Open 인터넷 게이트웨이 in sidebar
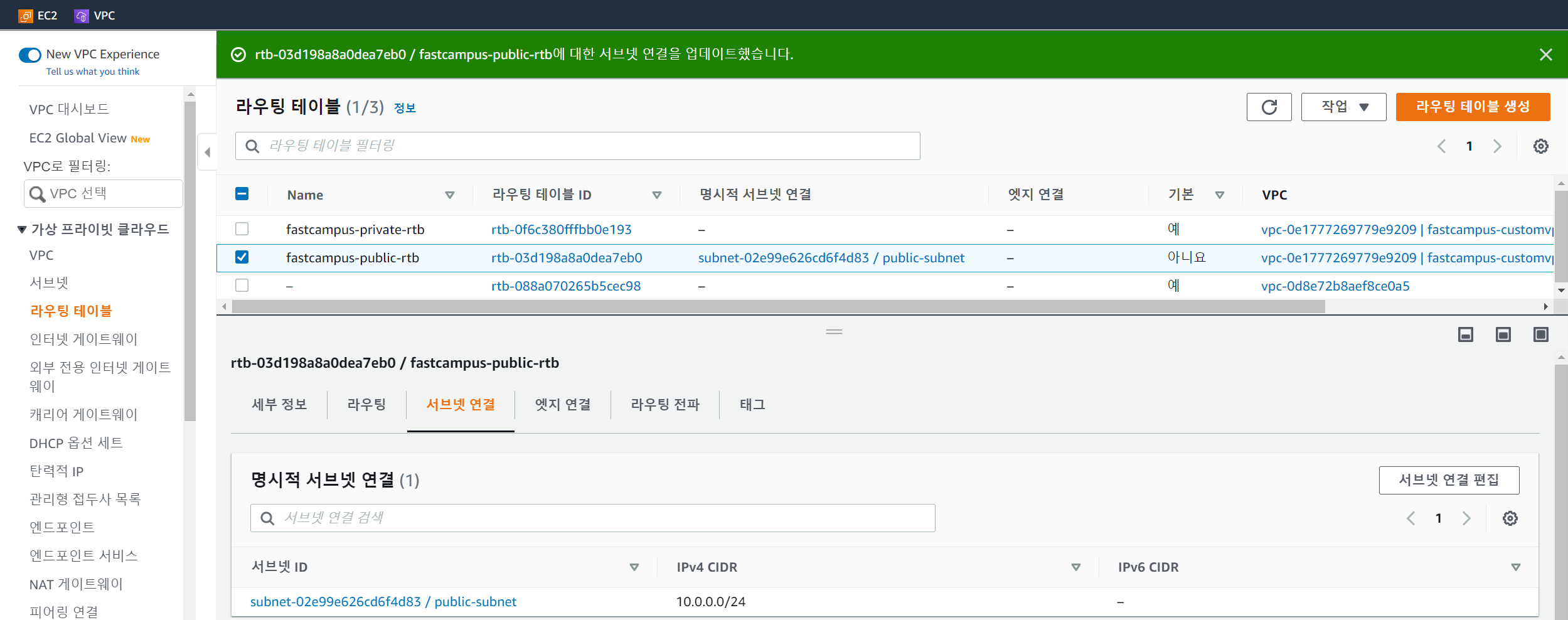 pos(83,339)
